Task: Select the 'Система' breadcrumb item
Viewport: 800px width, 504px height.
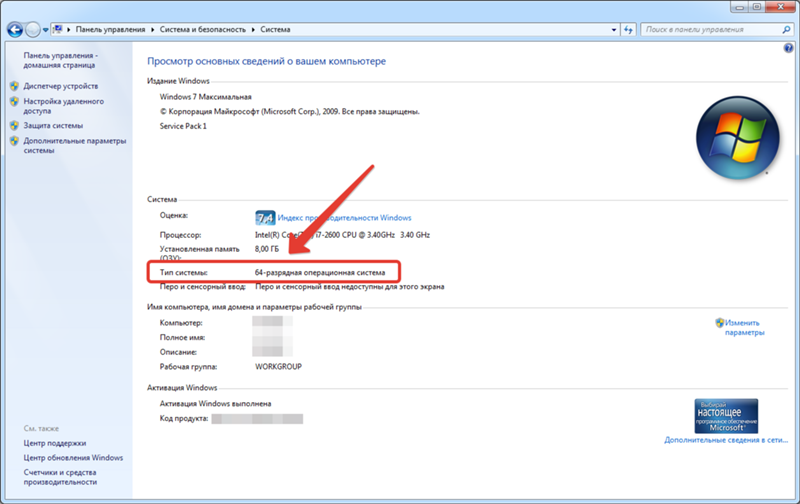Action: (275, 30)
